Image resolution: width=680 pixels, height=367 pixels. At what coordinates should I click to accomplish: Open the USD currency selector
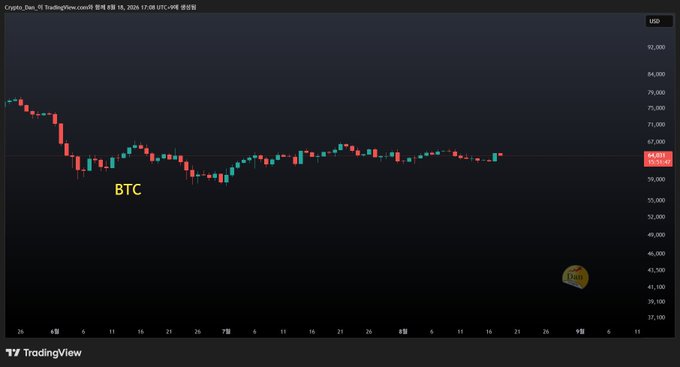coord(659,21)
